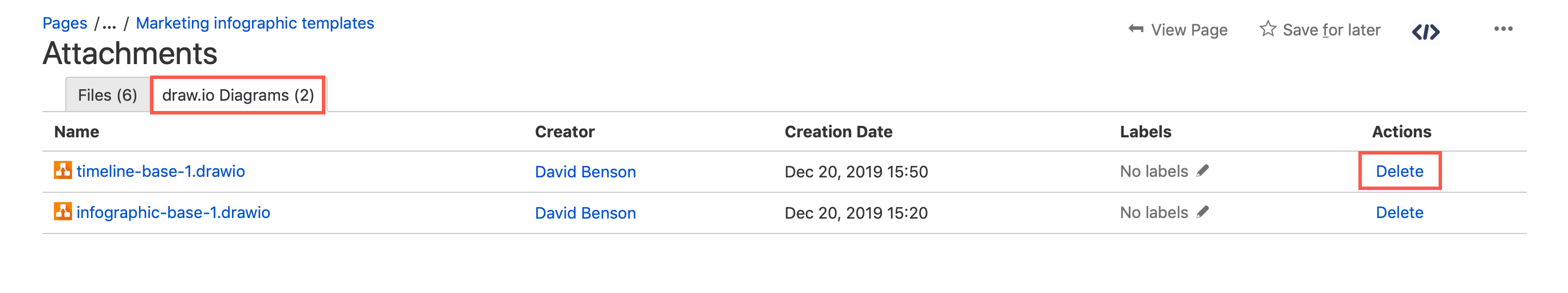Open the code brackets icon in header
Image resolution: width=1568 pixels, height=293 pixels.
(1425, 31)
